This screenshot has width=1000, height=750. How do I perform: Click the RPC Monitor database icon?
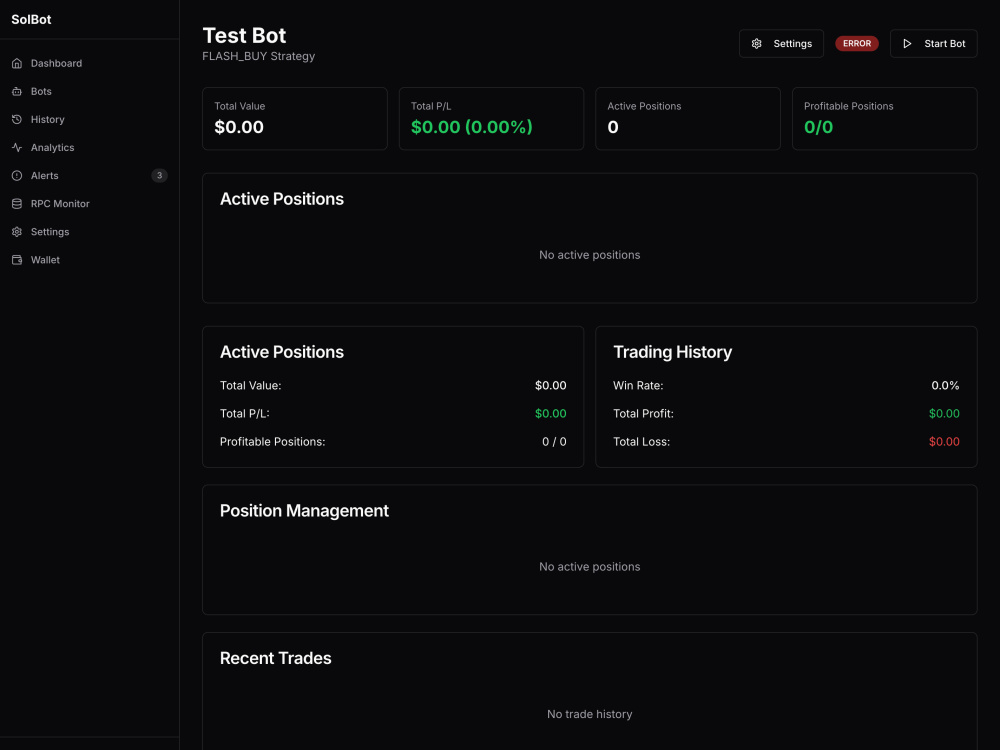17,203
